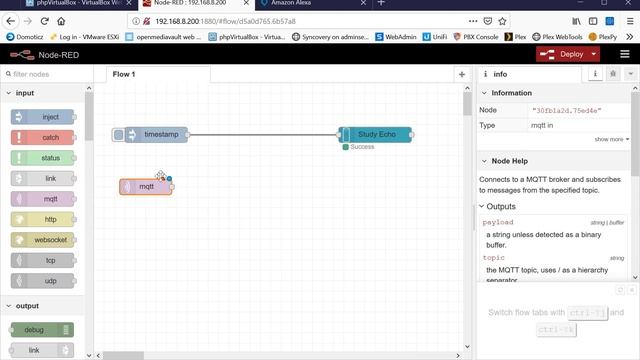Click the node ID value text
640x360 pixels.
coord(567,110)
